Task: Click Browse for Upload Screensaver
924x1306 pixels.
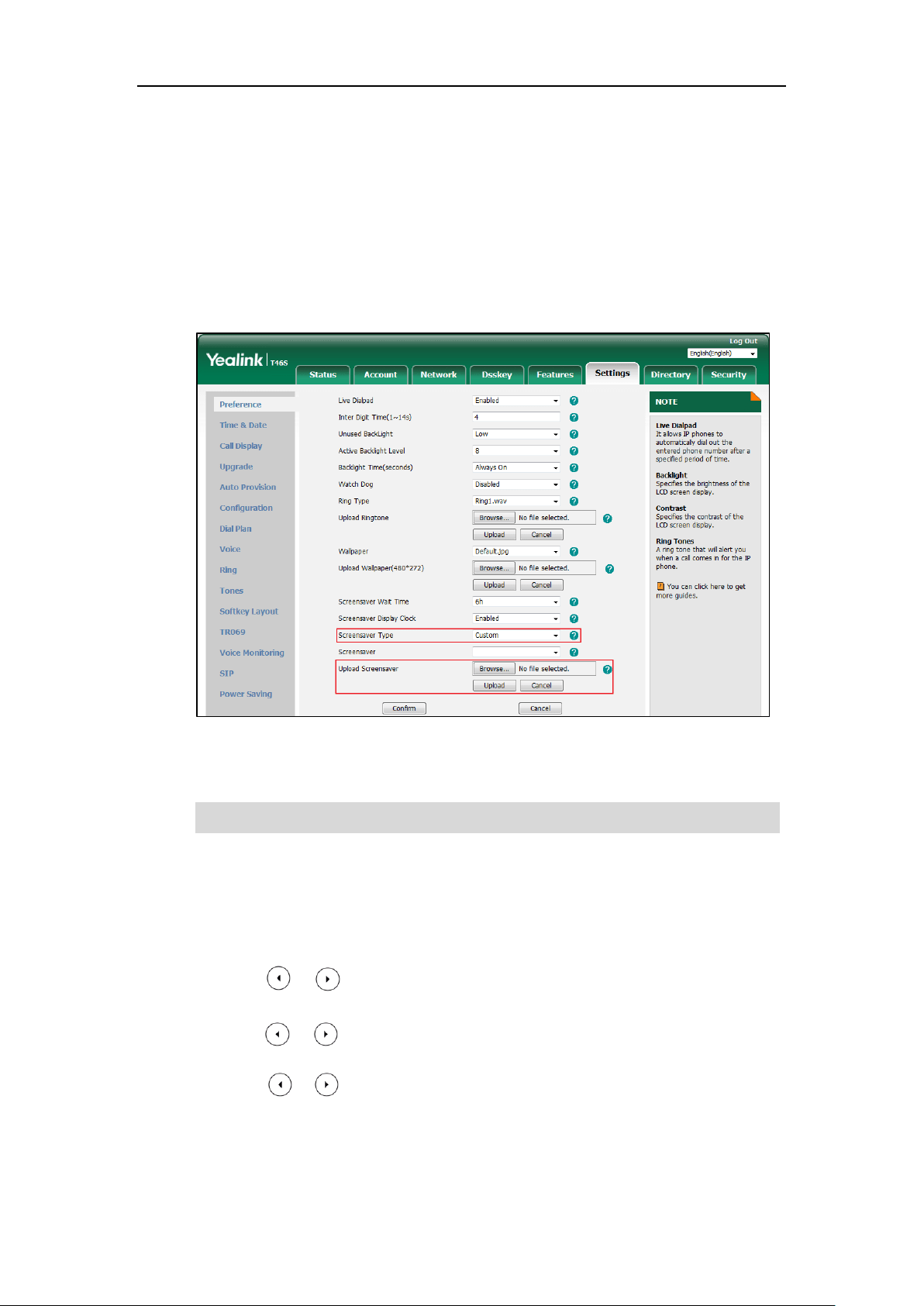Action: pos(494,669)
